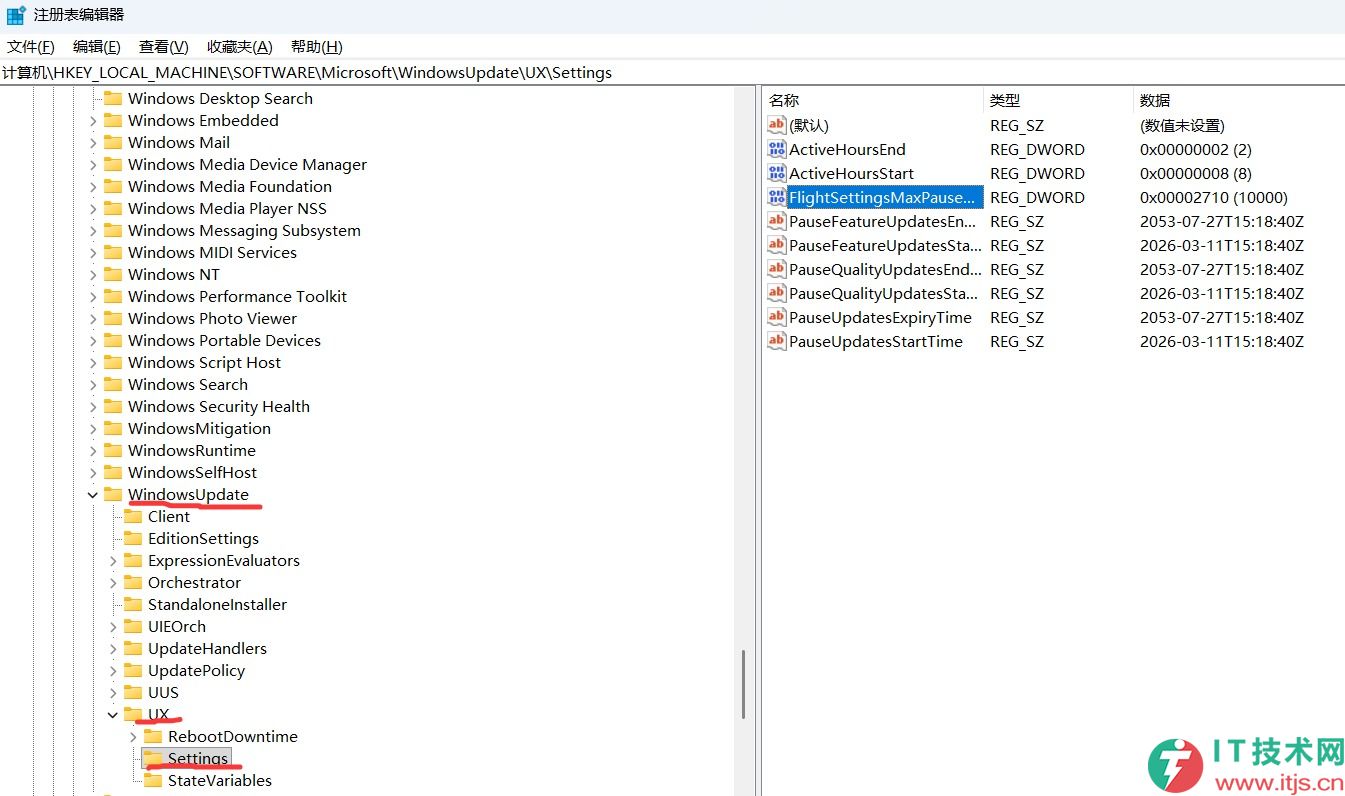Expand the Windows NT key
The image size is (1345, 796).
pyautogui.click(x=93, y=274)
